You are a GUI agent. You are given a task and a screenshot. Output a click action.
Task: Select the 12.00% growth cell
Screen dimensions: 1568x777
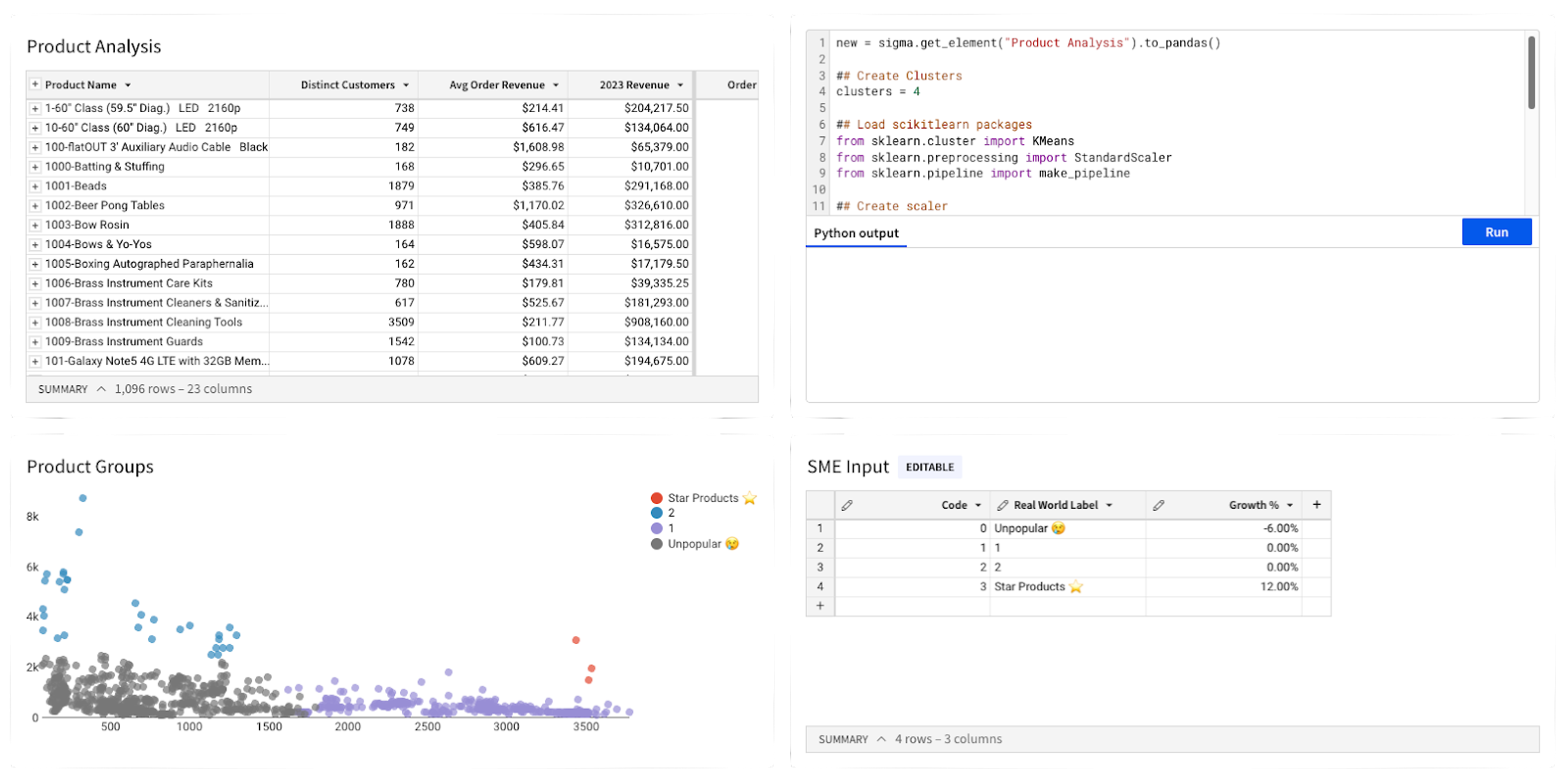tap(1223, 587)
